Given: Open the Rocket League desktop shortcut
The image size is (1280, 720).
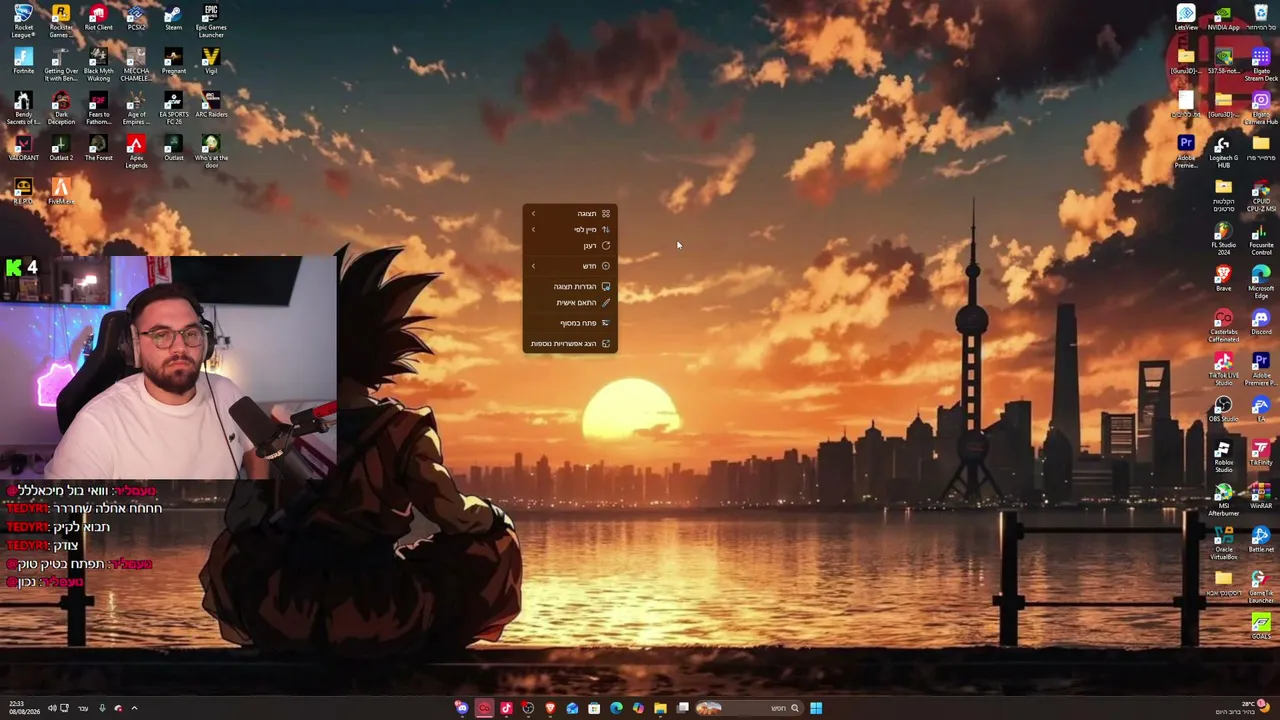Looking at the screenshot, I should pyautogui.click(x=23, y=21).
